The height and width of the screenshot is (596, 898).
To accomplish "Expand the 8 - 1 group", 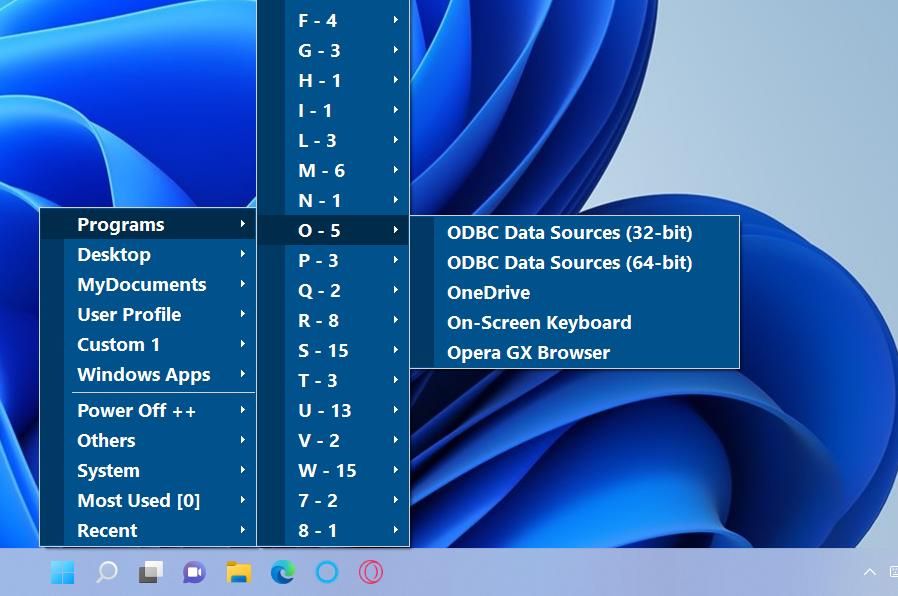I will point(333,530).
